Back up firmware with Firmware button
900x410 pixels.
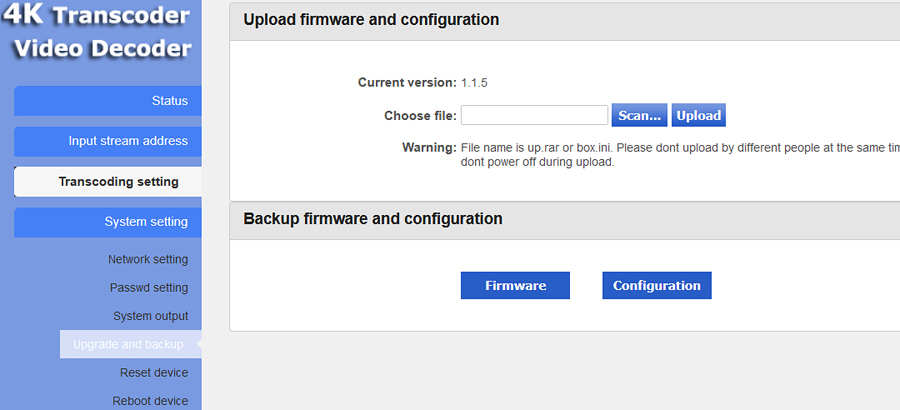tap(515, 285)
